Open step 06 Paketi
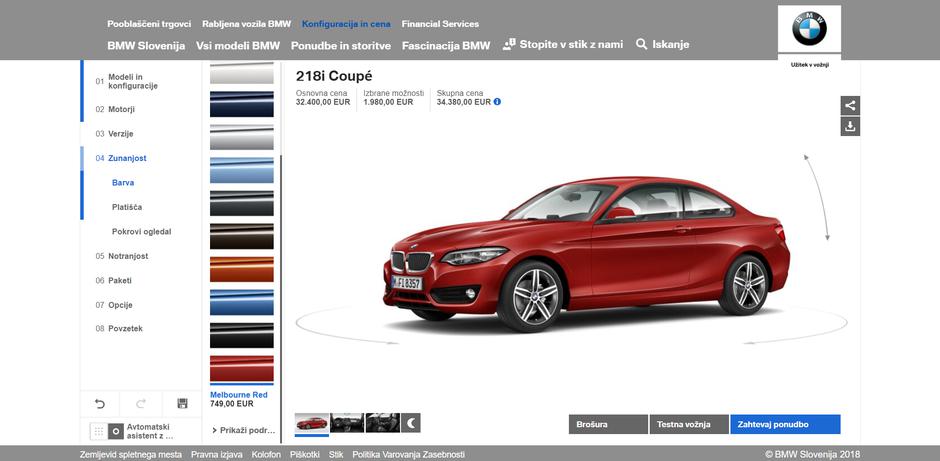 coord(113,281)
